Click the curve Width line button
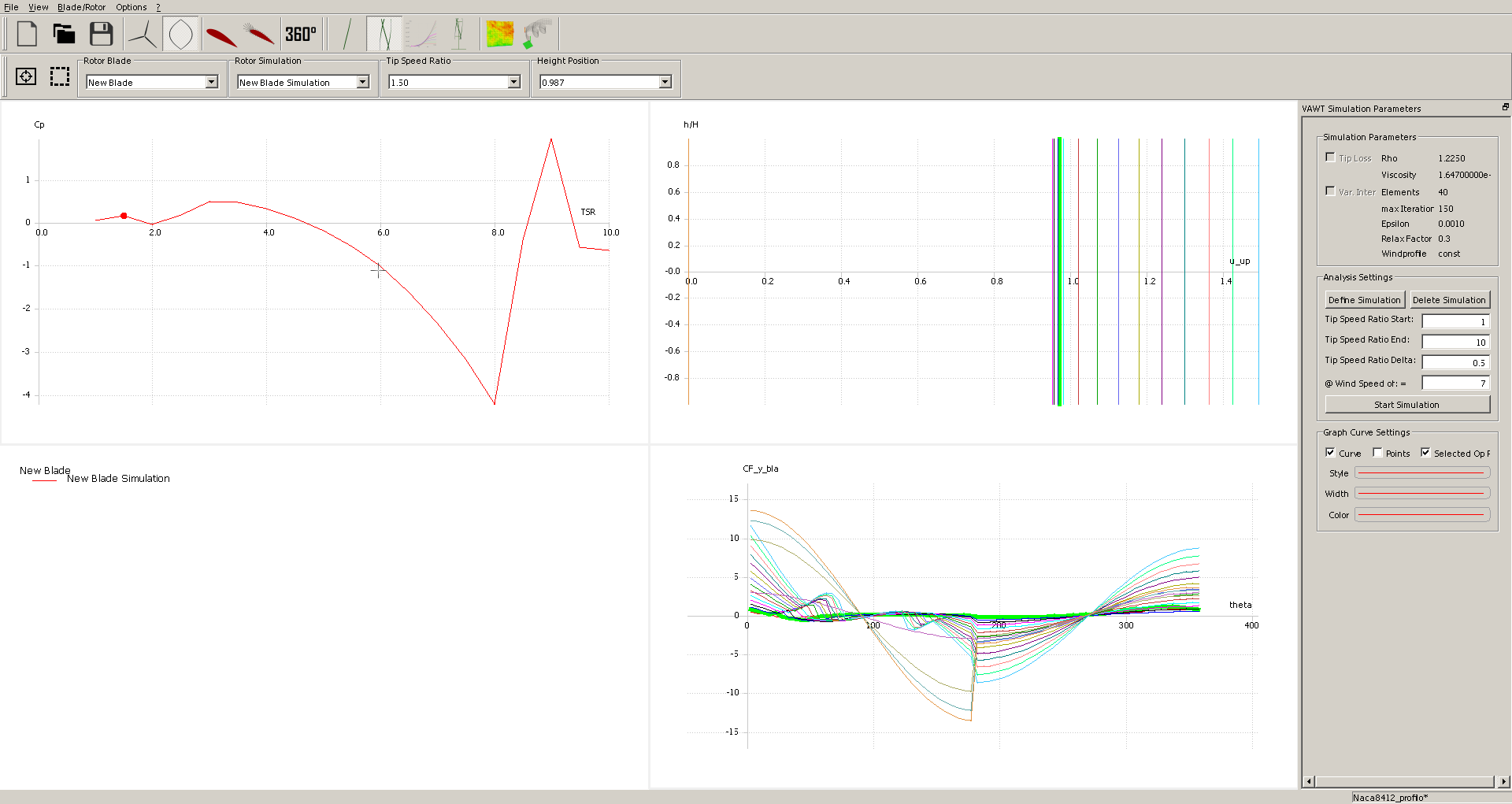The image size is (1512, 804). pyautogui.click(x=1422, y=494)
